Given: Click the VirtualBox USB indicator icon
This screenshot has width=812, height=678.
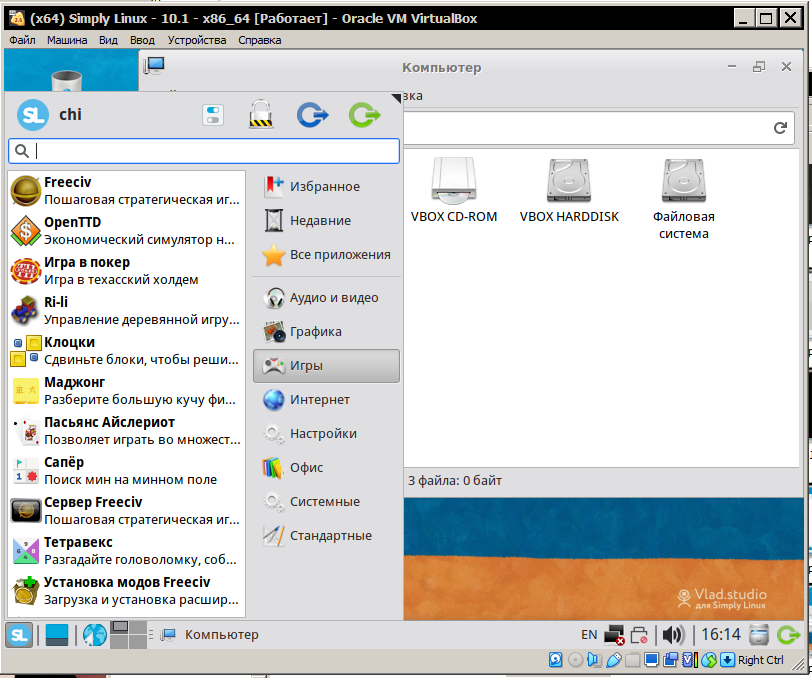Looking at the screenshot, I should coord(614,660).
